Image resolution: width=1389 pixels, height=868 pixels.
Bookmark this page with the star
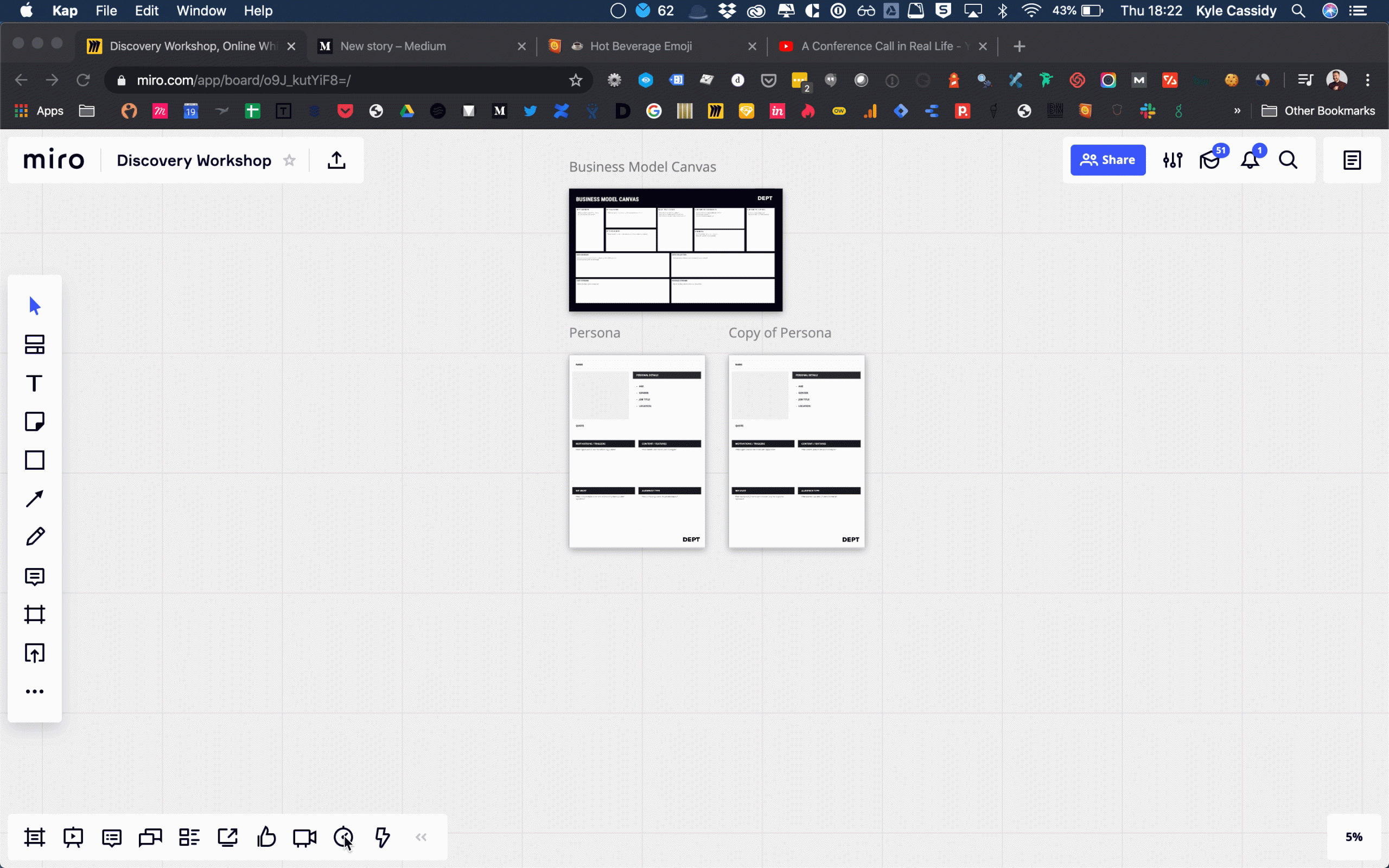point(575,80)
